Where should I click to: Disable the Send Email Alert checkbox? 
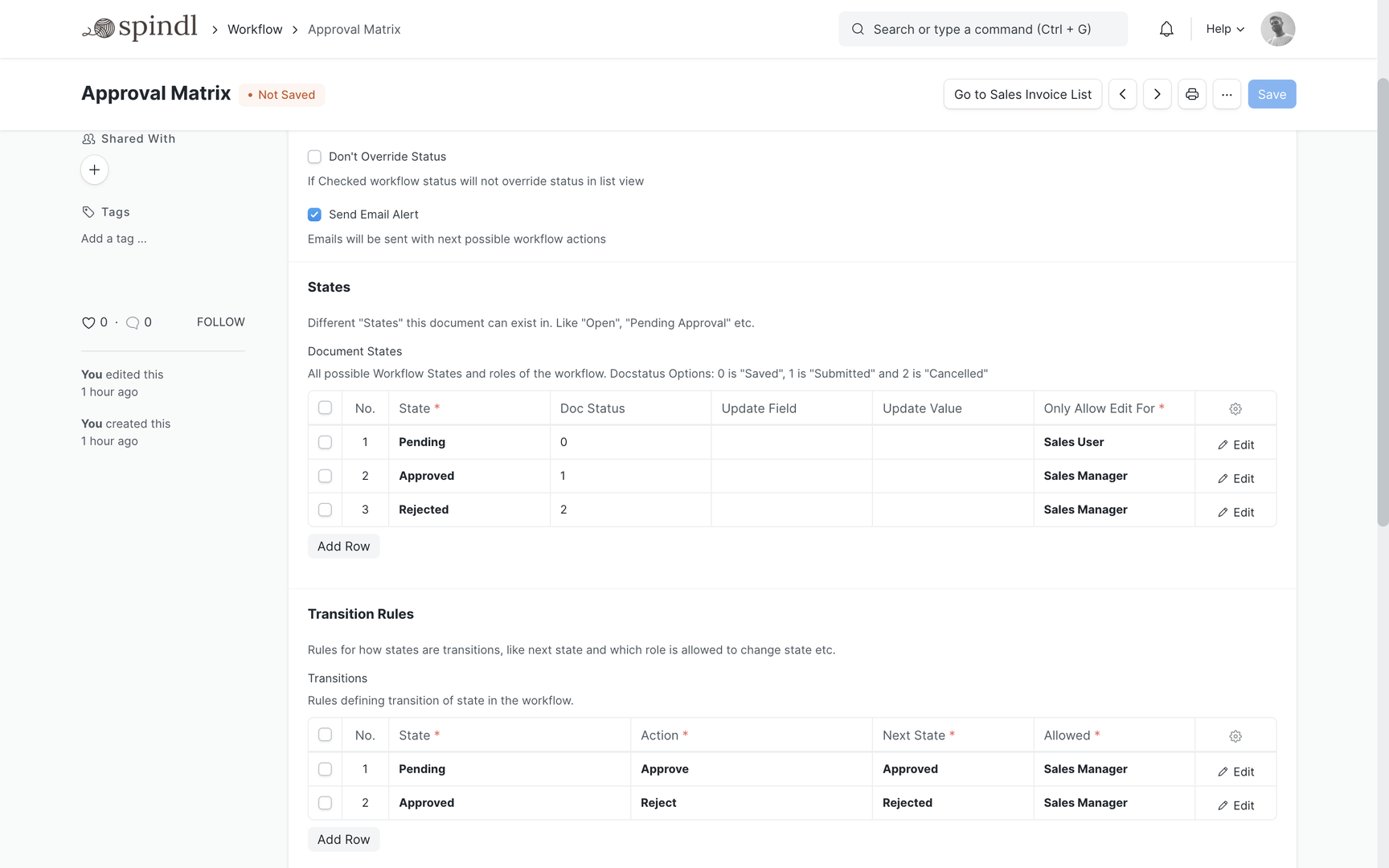point(314,215)
